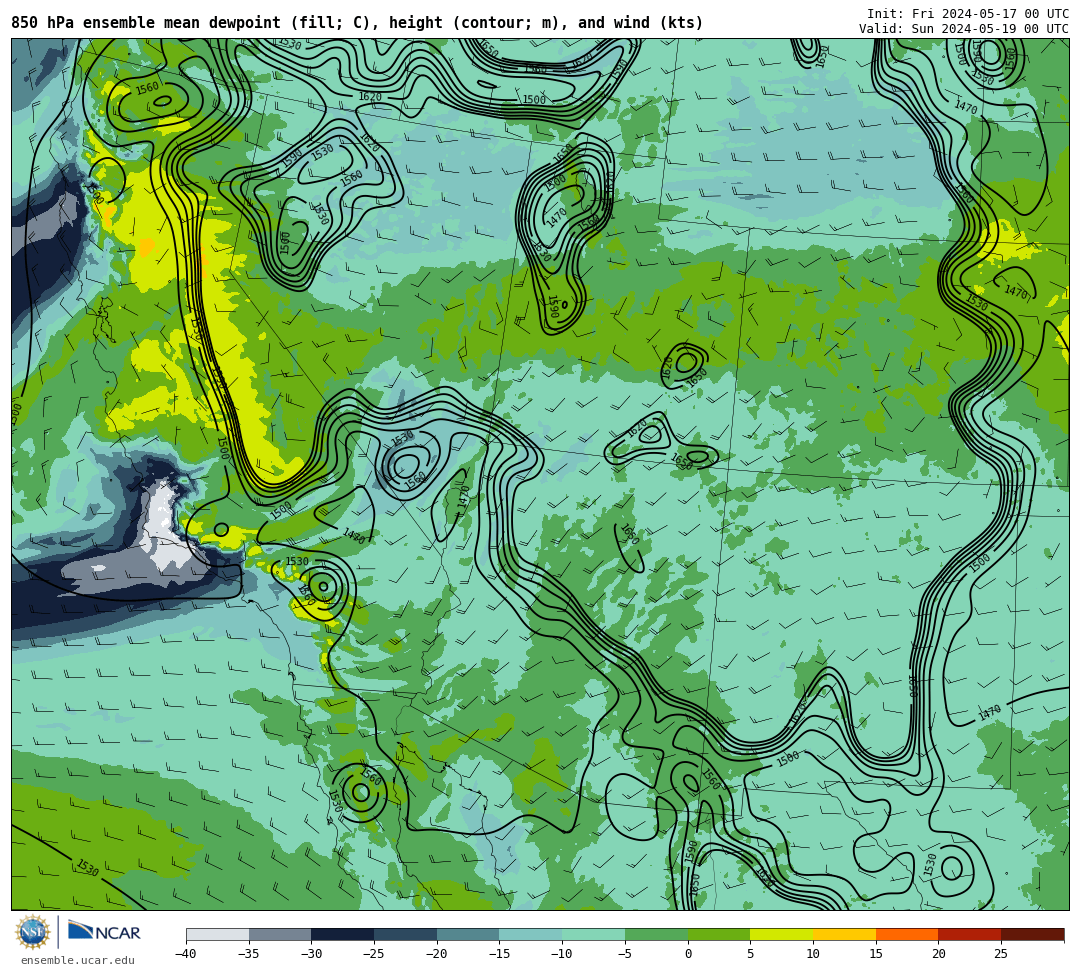Pick the mint -10 to -5 colorbar swatch
1080x973 pixels.
click(594, 934)
